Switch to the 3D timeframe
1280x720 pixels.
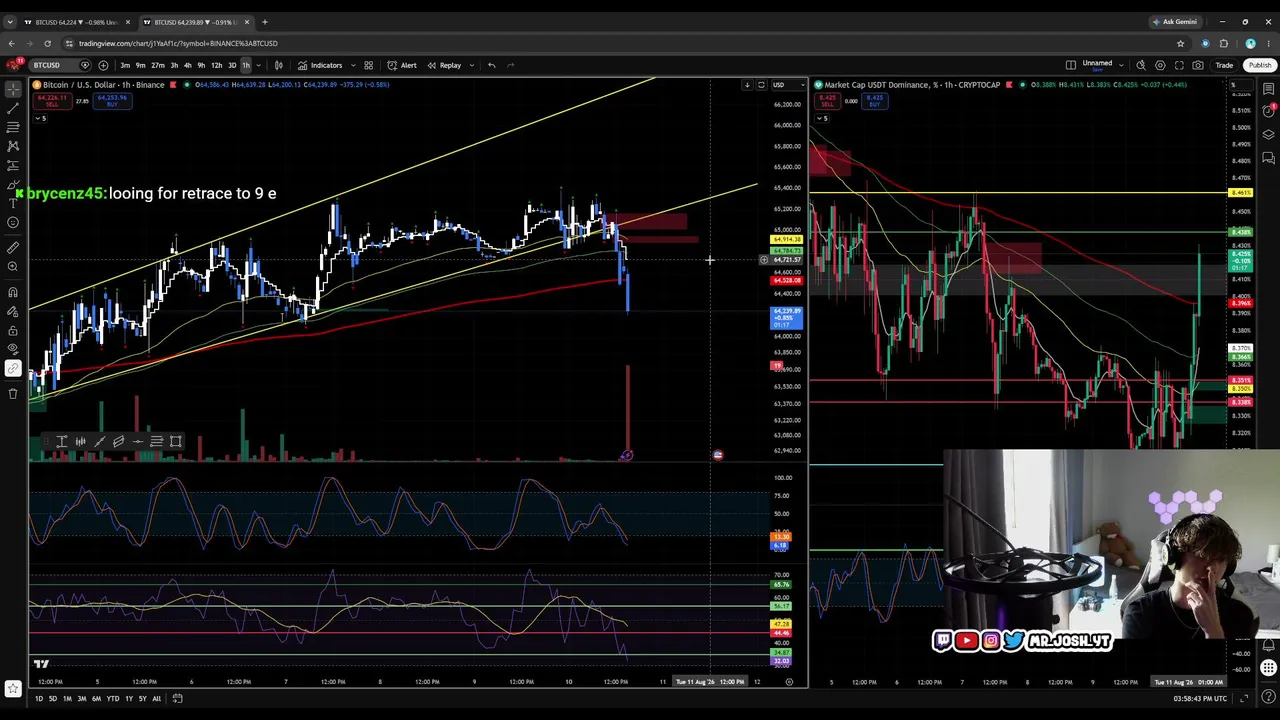tap(232, 65)
